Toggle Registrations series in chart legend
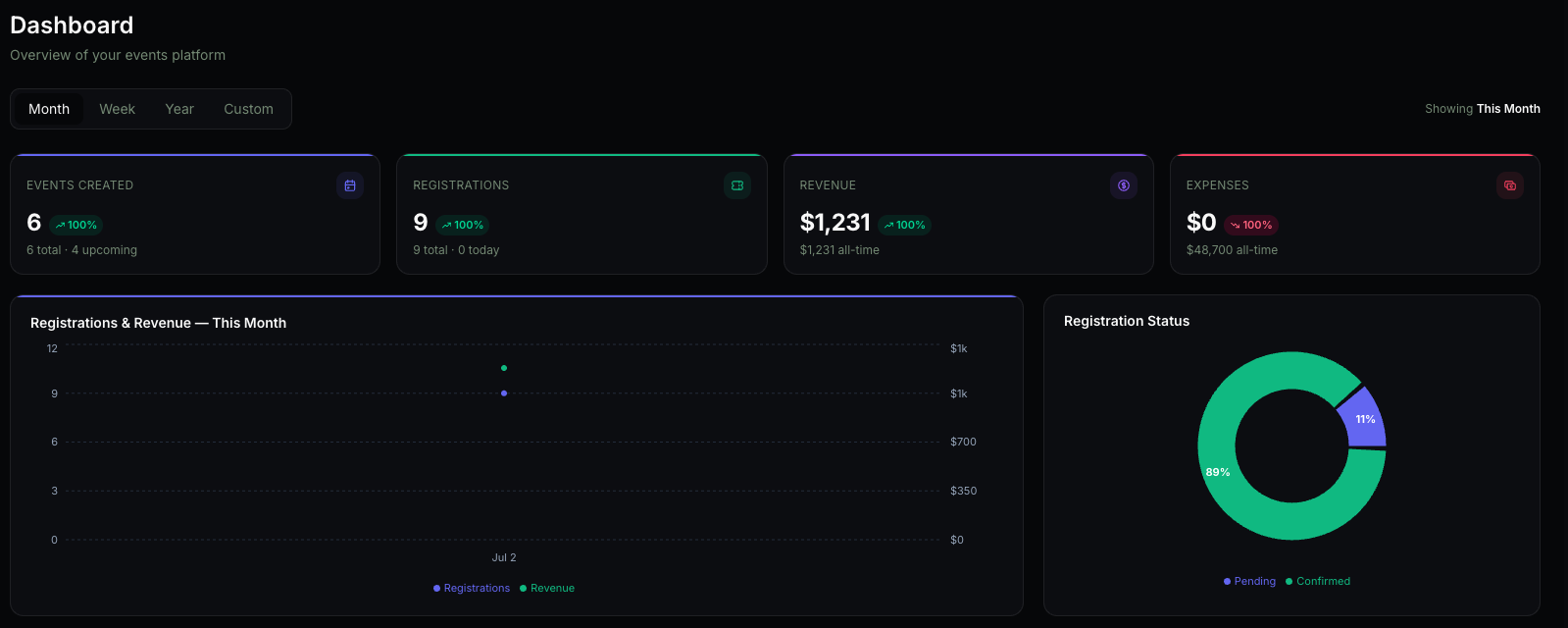The width and height of the screenshot is (1568, 628). [472, 588]
